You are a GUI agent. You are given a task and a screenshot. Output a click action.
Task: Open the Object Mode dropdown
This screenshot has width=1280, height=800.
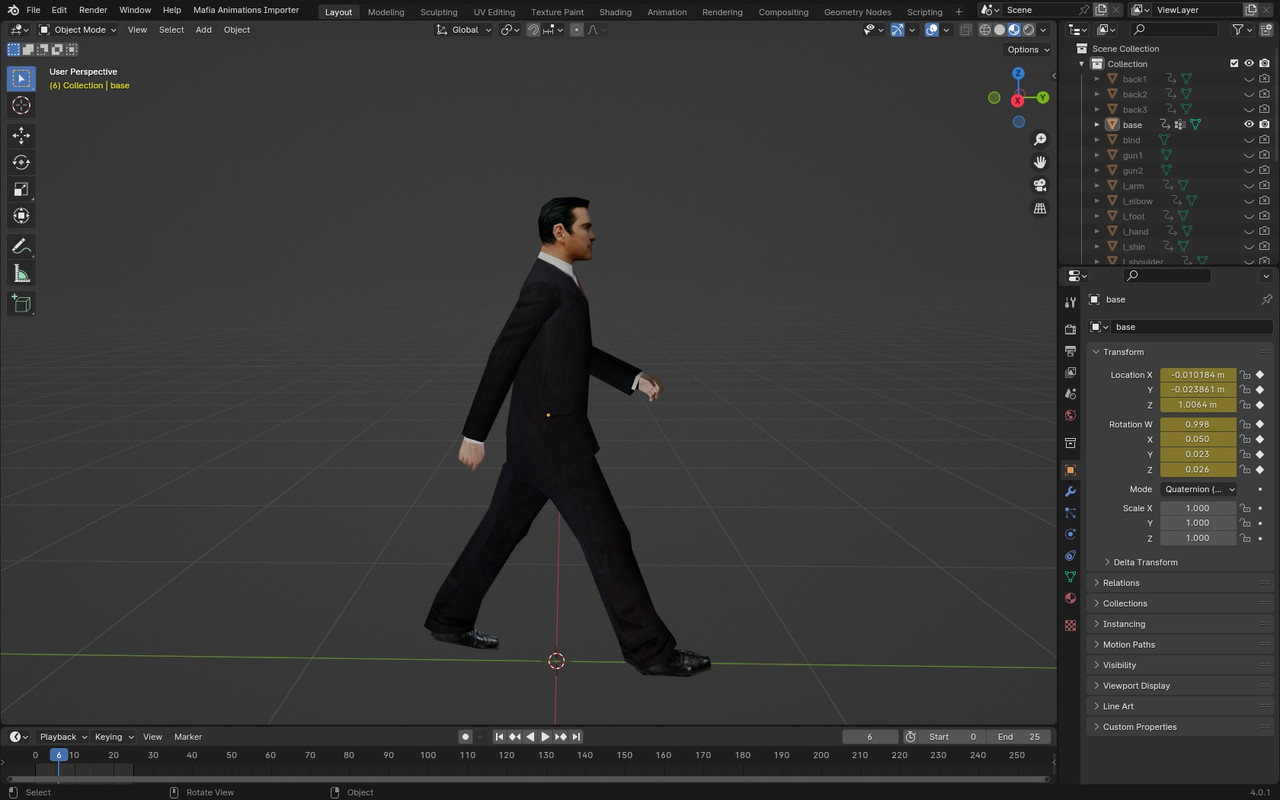coord(78,30)
